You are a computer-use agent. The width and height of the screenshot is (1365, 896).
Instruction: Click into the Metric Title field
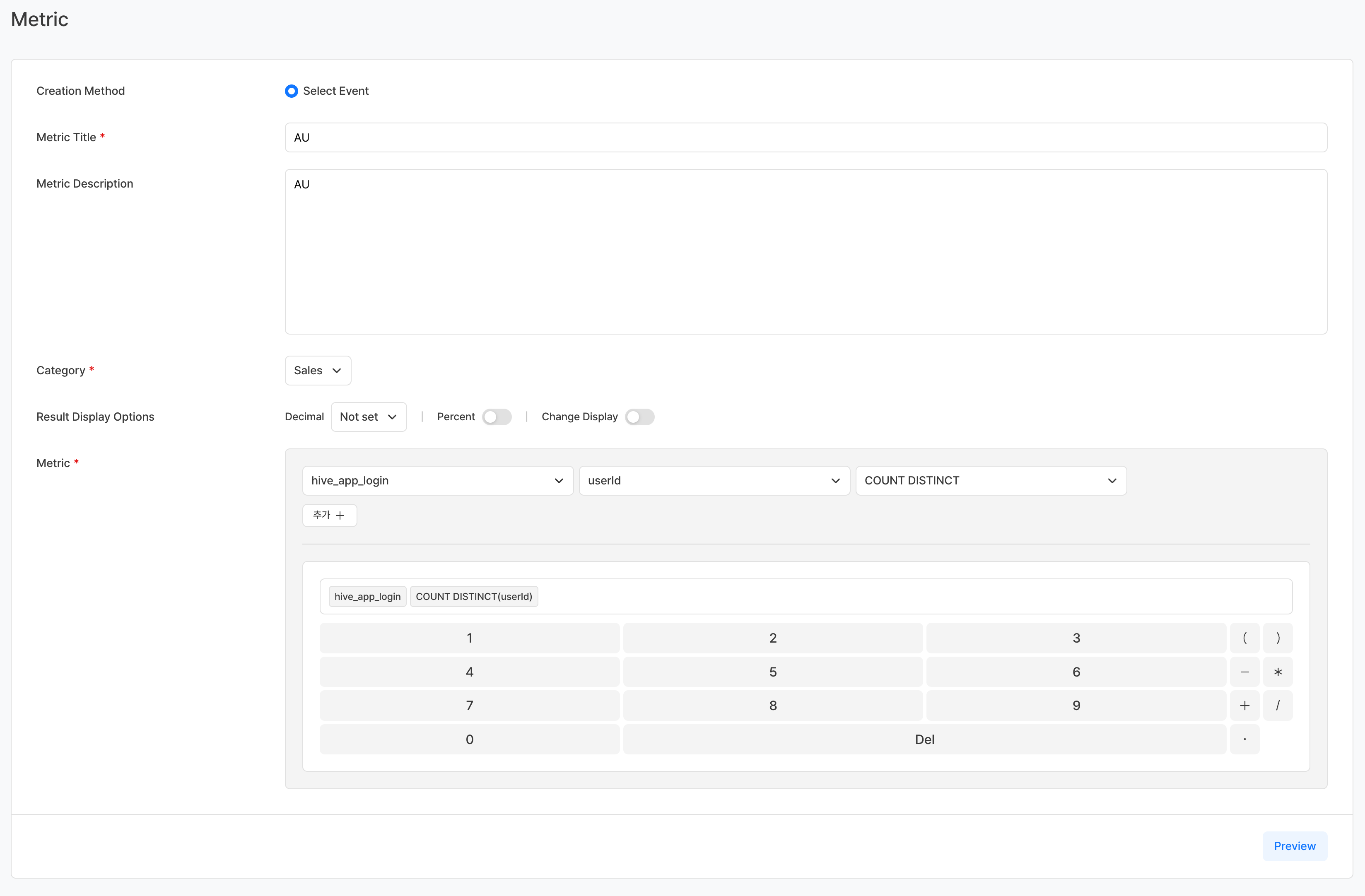805,137
